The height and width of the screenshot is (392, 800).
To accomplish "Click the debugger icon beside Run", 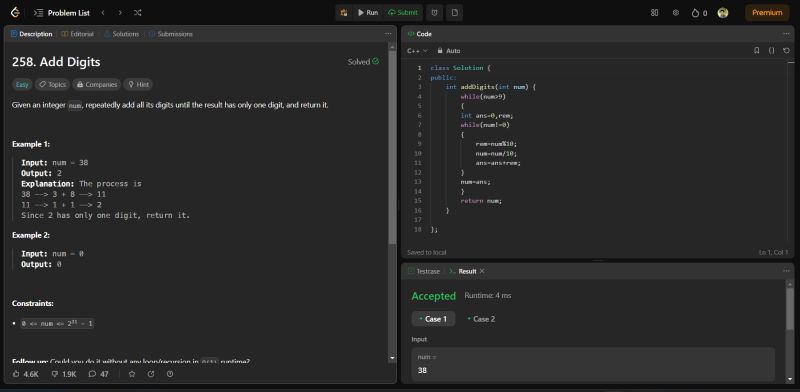I will point(344,13).
